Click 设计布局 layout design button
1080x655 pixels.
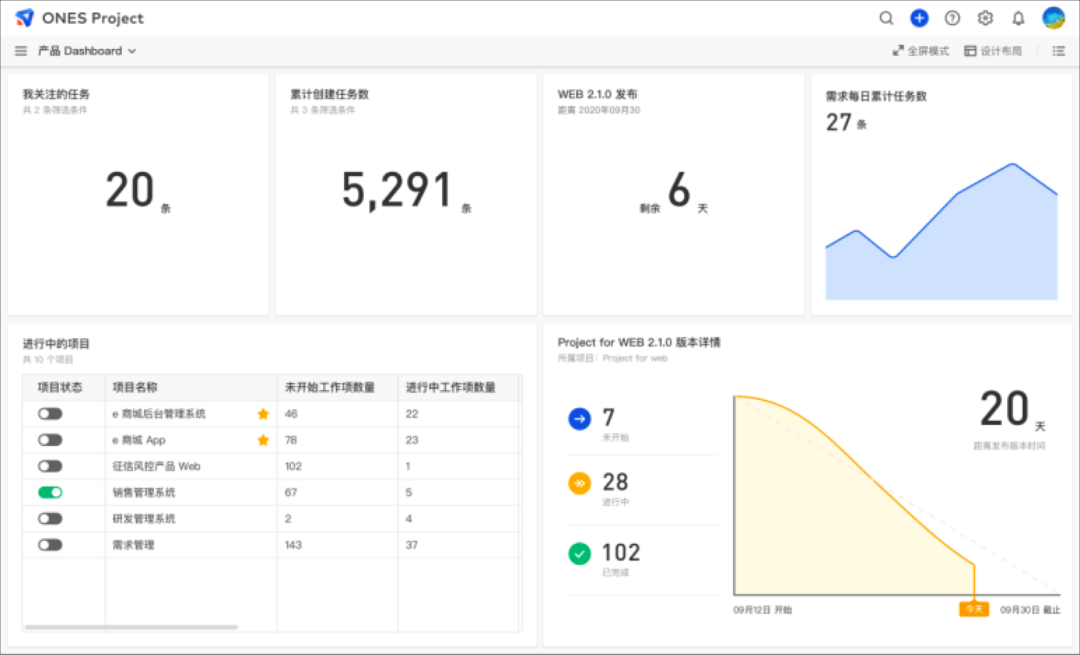(x=993, y=51)
